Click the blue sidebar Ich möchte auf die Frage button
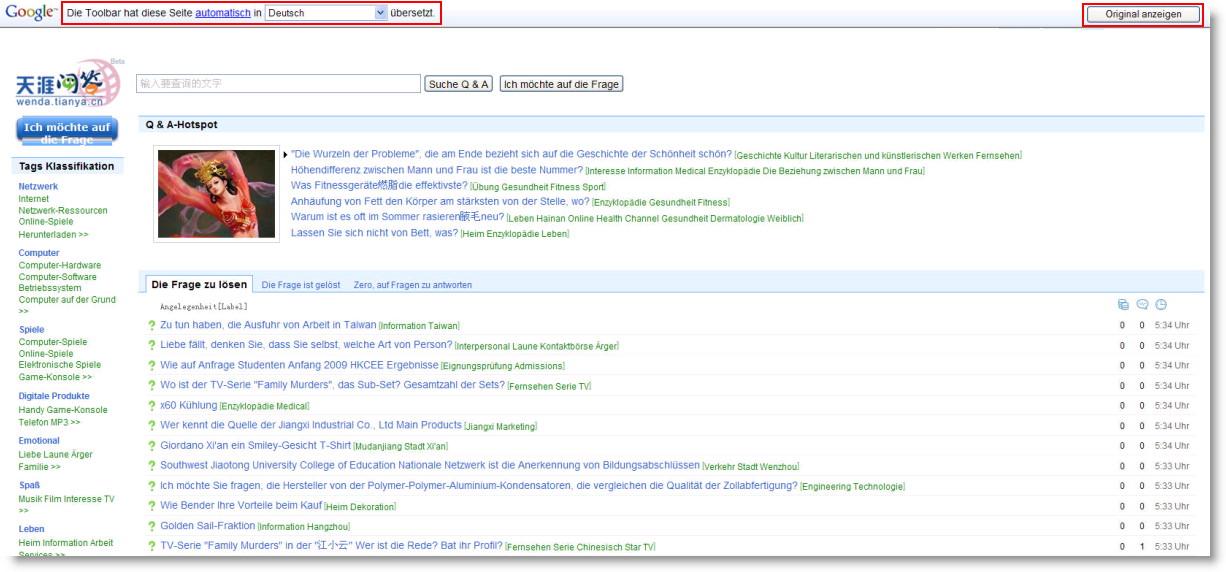The width and height of the screenshot is (1226, 572). coord(67,131)
